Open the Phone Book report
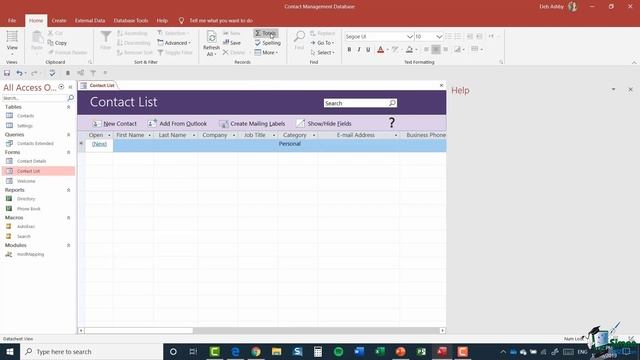Viewport: 640px width, 360px height. [29, 209]
